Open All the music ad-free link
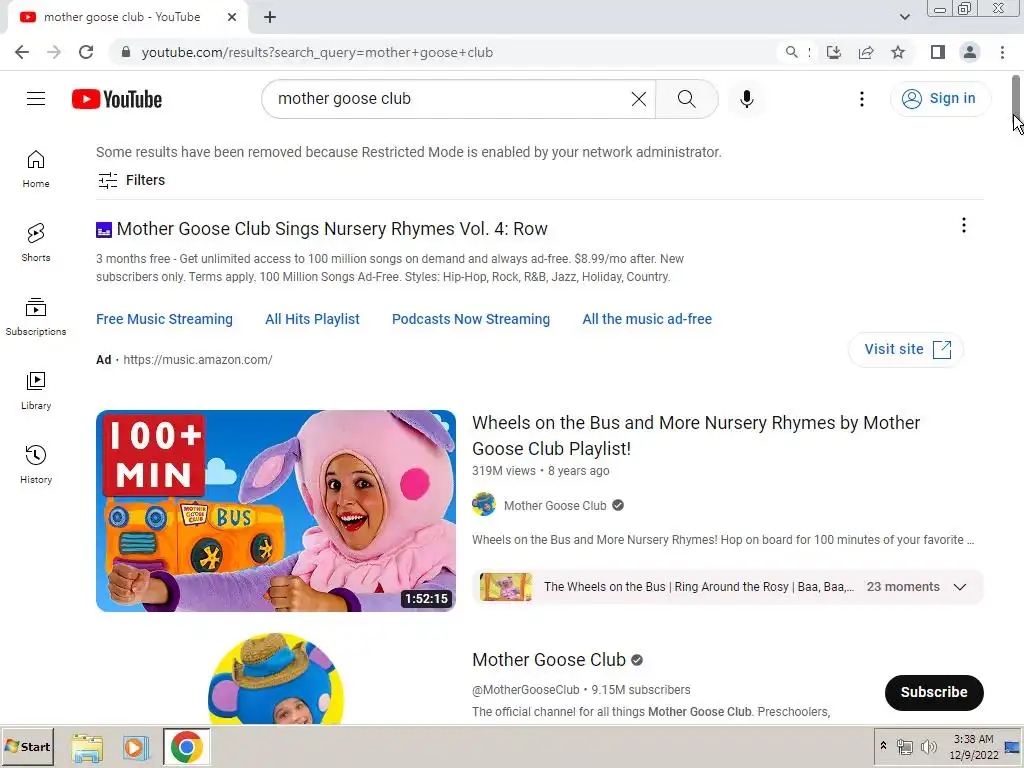Image resolution: width=1024 pixels, height=768 pixels. pyautogui.click(x=647, y=319)
